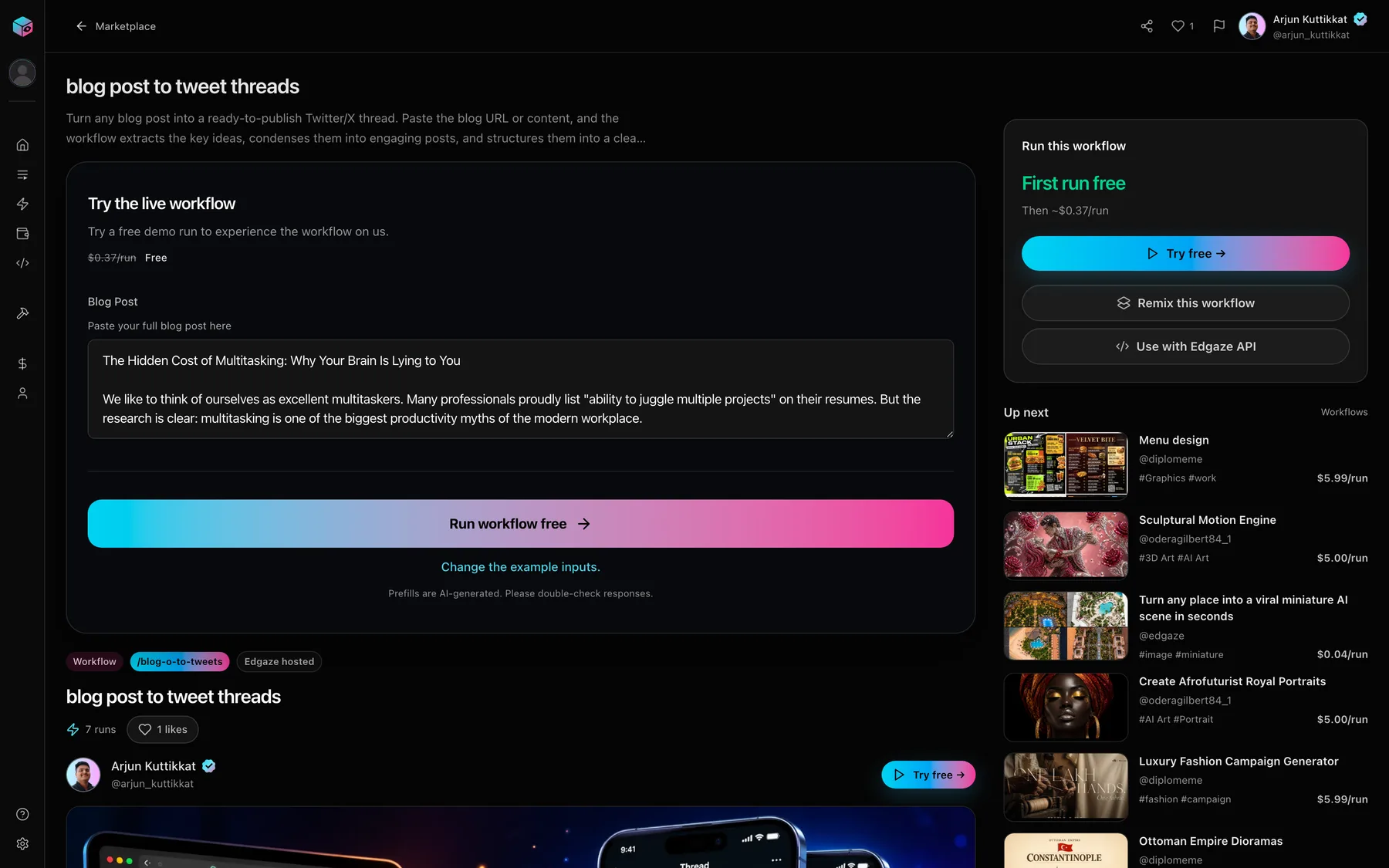Click Arjun Kuttikkat author avatar below title
The width and height of the screenshot is (1389, 868).
point(83,775)
